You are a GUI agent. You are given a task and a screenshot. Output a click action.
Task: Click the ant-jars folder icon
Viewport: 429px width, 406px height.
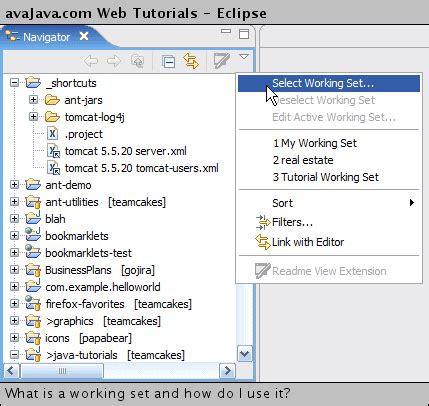[x=52, y=99]
